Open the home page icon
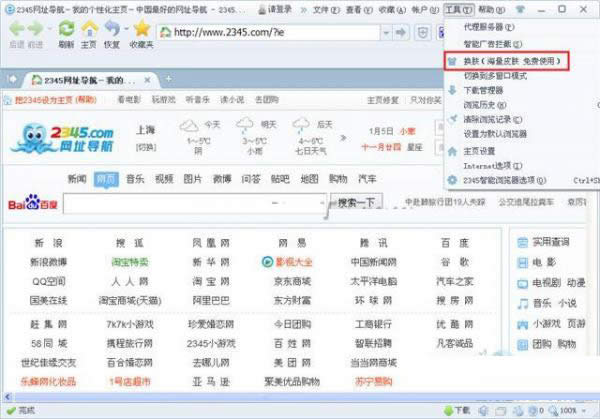600x419 pixels. point(89,29)
